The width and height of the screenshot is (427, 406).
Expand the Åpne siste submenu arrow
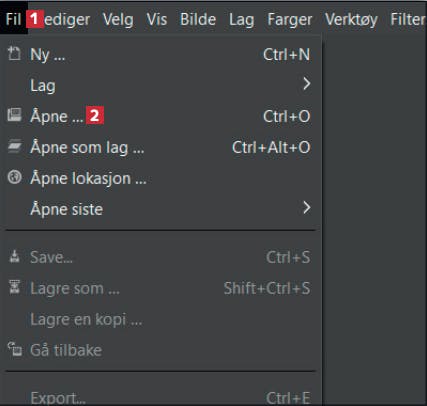click(x=307, y=208)
